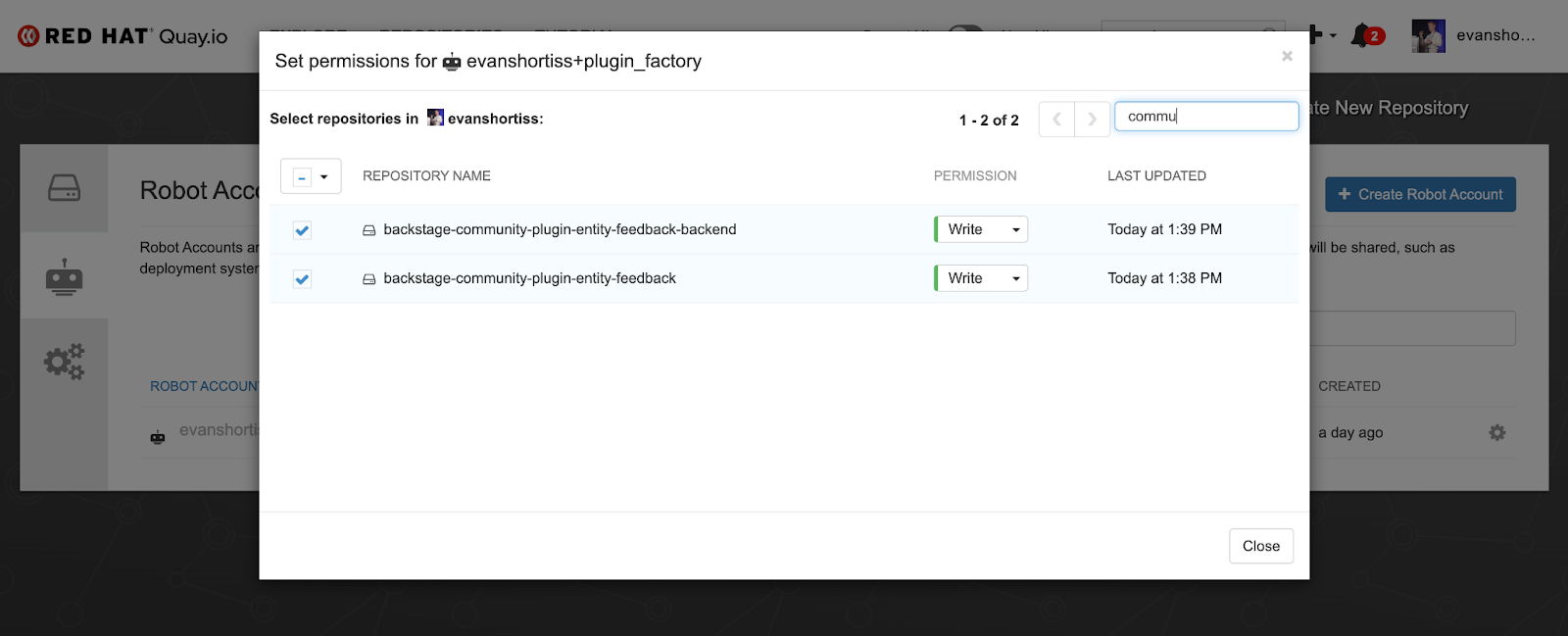Sort by Repository Name column header

click(426, 176)
